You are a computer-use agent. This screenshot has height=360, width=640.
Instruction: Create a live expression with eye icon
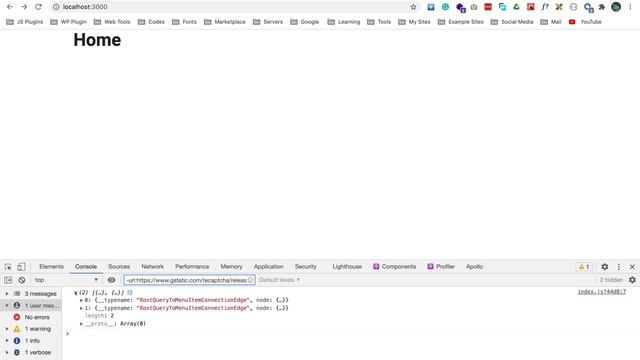click(x=111, y=280)
